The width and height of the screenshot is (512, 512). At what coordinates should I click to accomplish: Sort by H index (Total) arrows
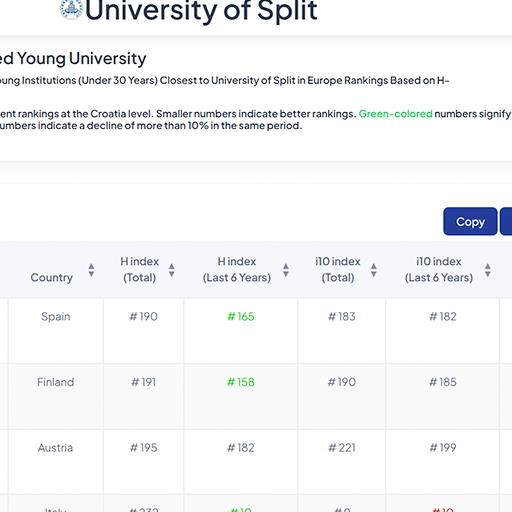[172, 270]
